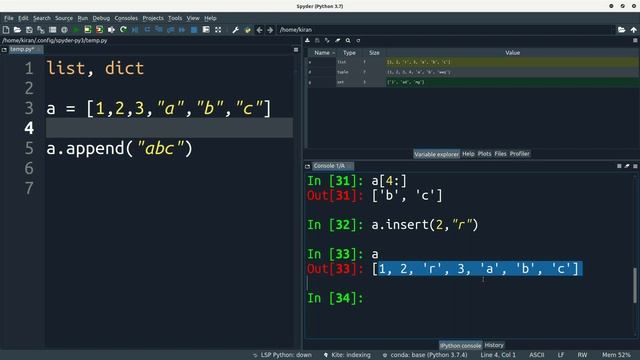Viewport: 640px width, 360px height.
Task: Sort variables by the Type column
Action: [349, 53]
